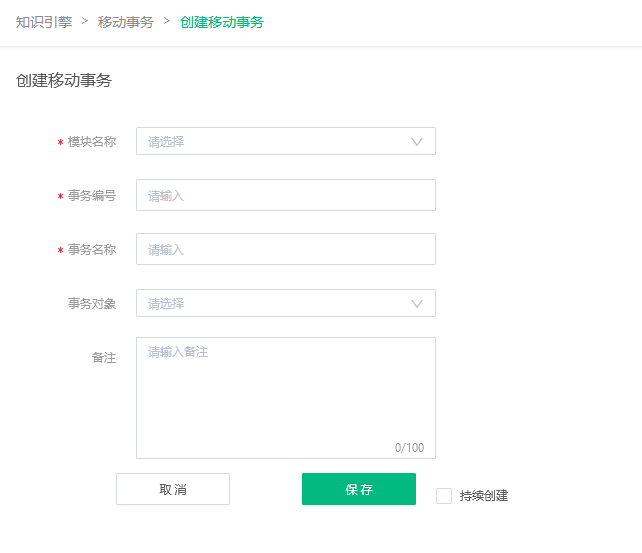This screenshot has height=553, width=642.
Task: Focus the 事务编号 input field
Action: [286, 195]
